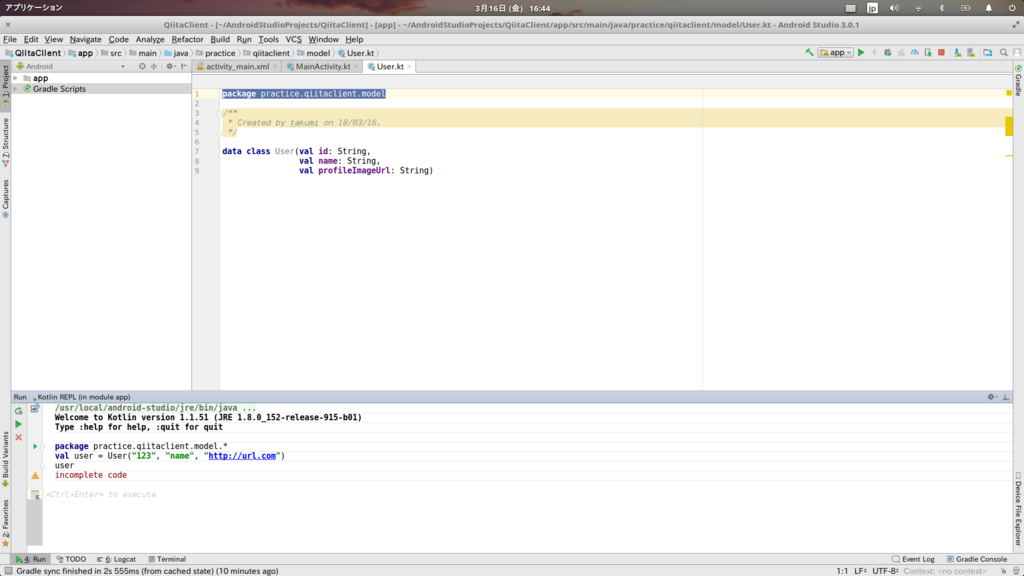This screenshot has width=1024, height=576.
Task: Click system volume icon in top bar
Action: (894, 8)
